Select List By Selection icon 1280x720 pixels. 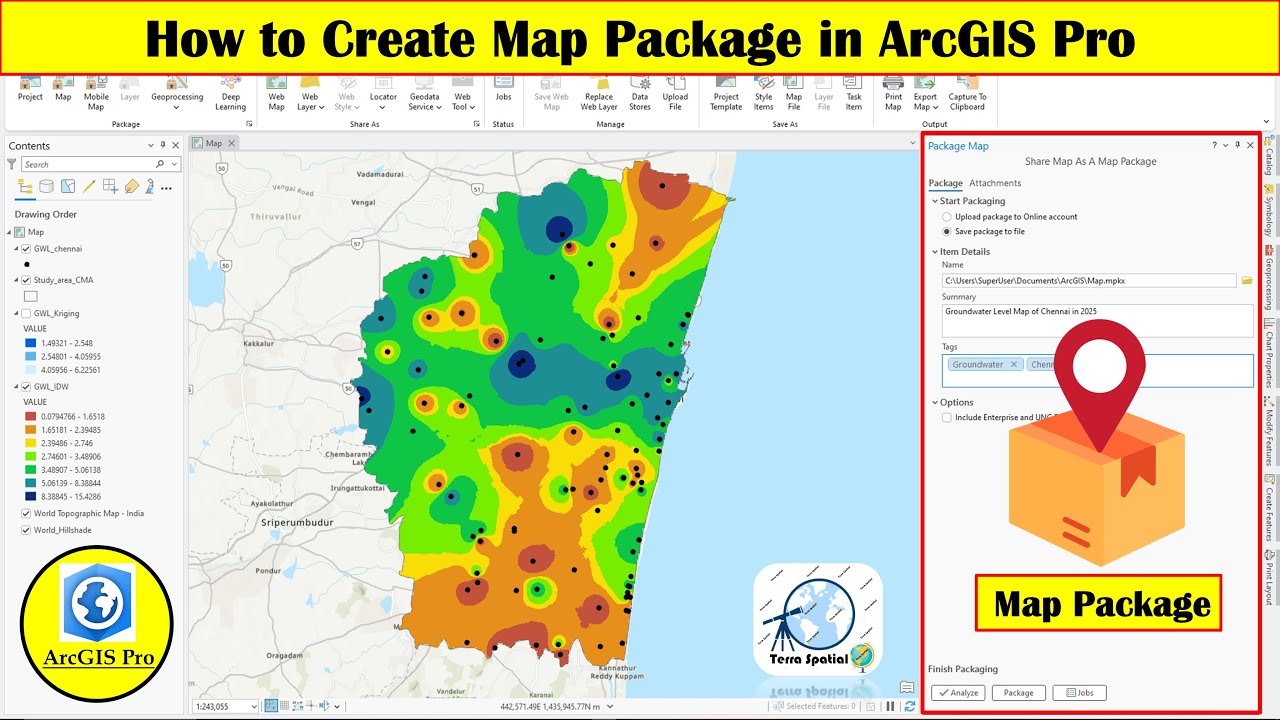[x=67, y=187]
